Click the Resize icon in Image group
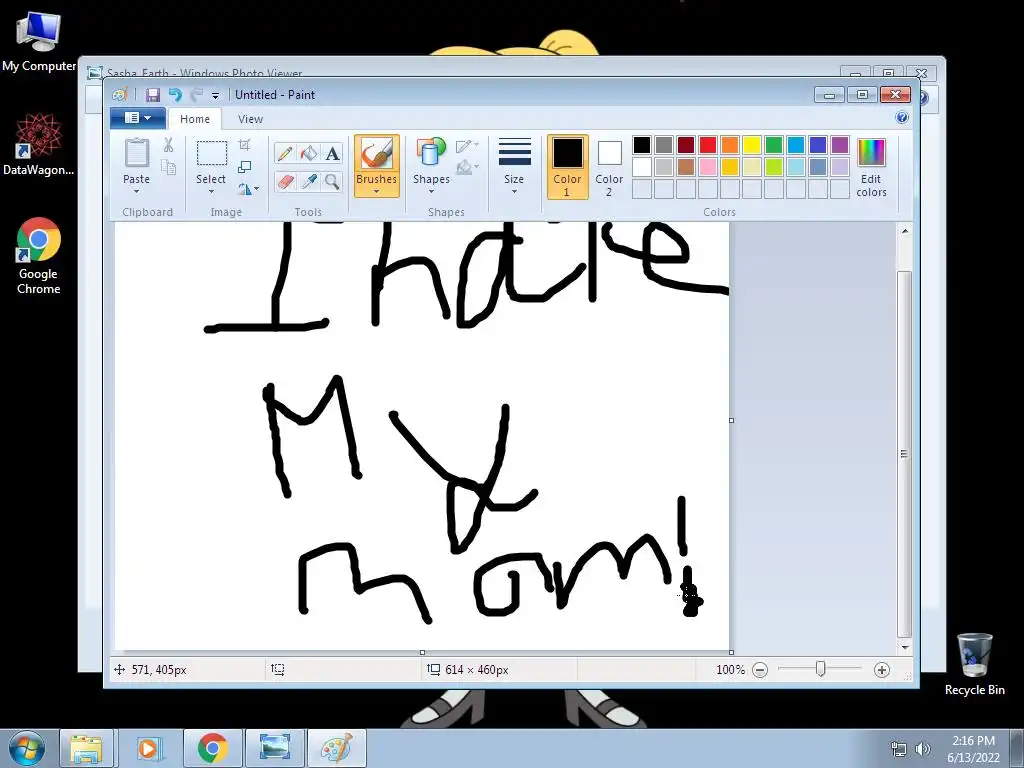Viewport: 1024px width, 768px height. pos(244,167)
